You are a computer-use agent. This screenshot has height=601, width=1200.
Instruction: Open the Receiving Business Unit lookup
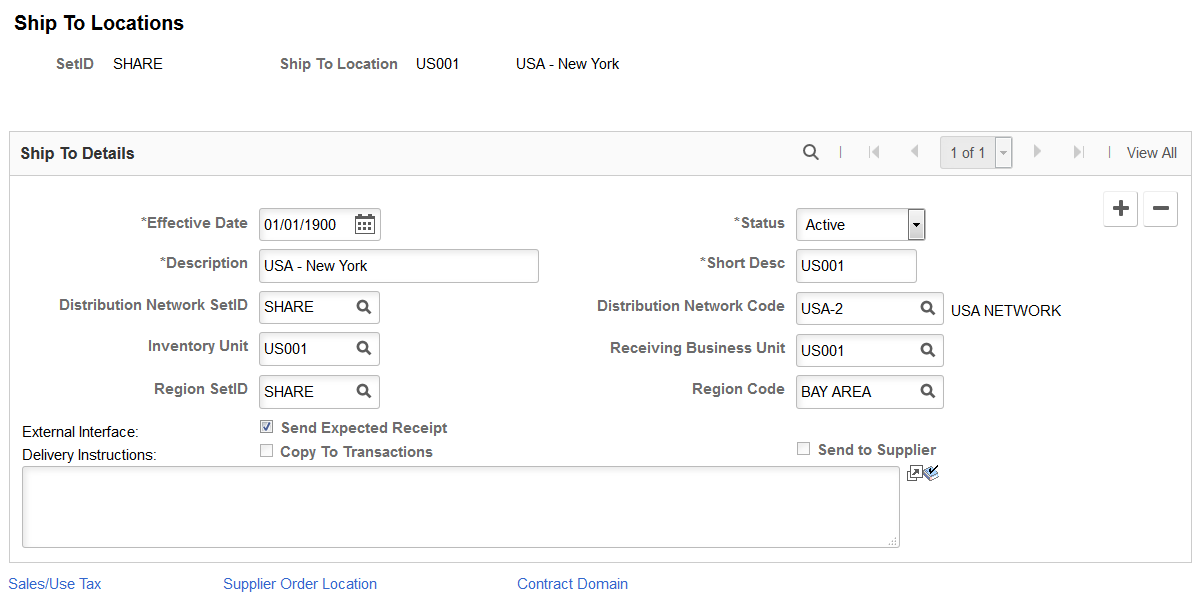[x=928, y=350]
